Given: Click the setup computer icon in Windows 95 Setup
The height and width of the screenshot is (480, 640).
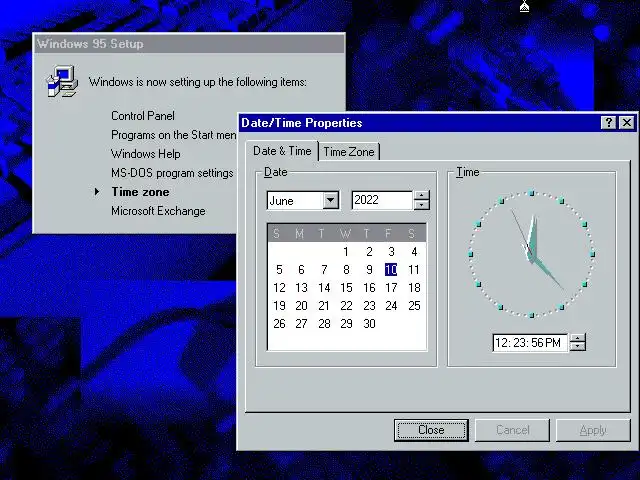Looking at the screenshot, I should (x=62, y=81).
